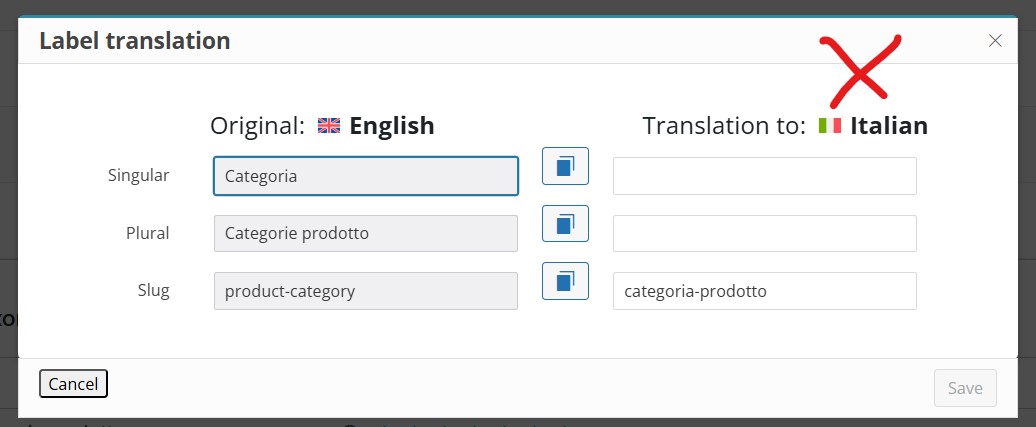Save the translated labels
Image resolution: width=1036 pixels, height=427 pixels.
[965, 388]
